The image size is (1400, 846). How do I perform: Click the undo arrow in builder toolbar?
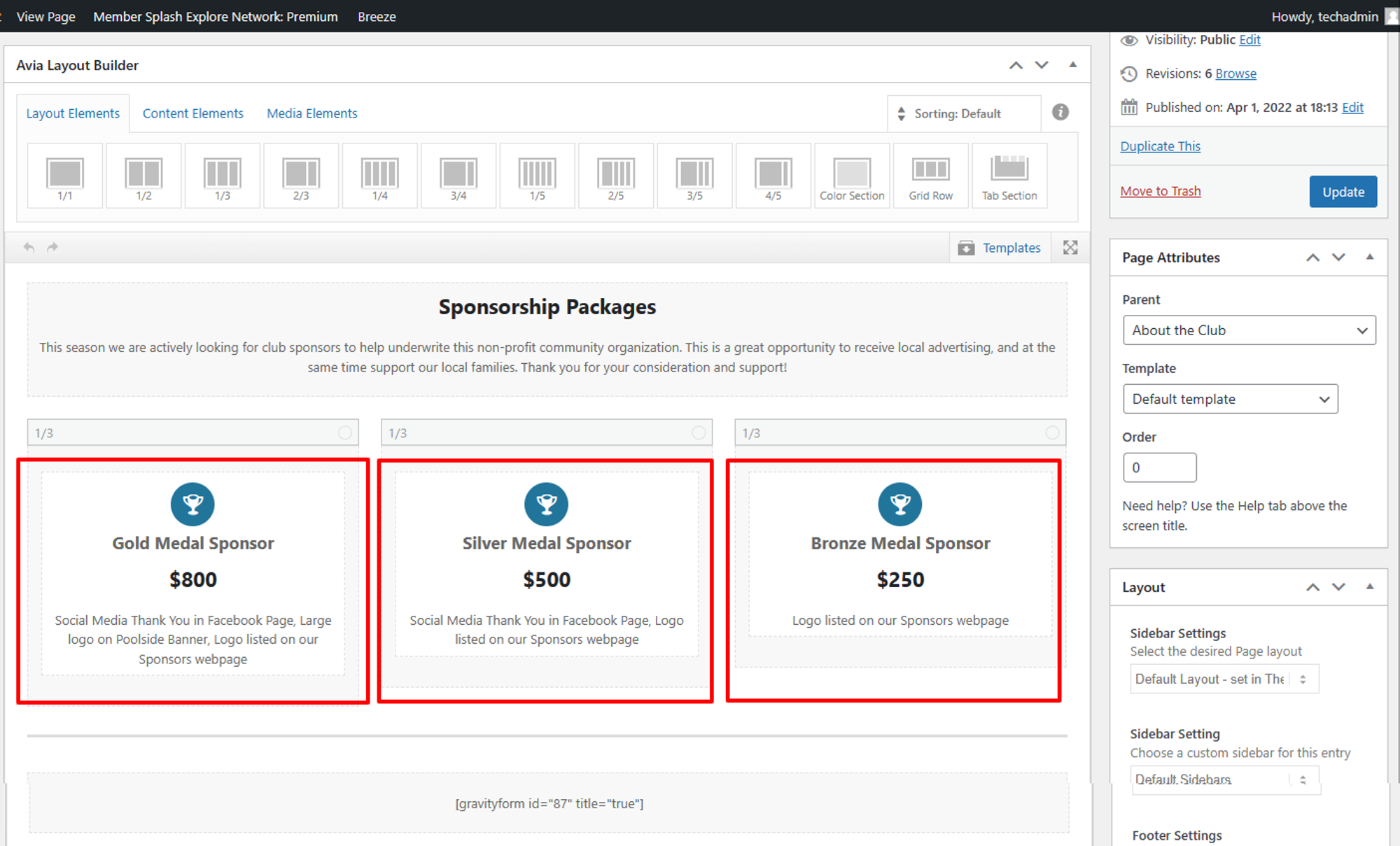[x=29, y=248]
